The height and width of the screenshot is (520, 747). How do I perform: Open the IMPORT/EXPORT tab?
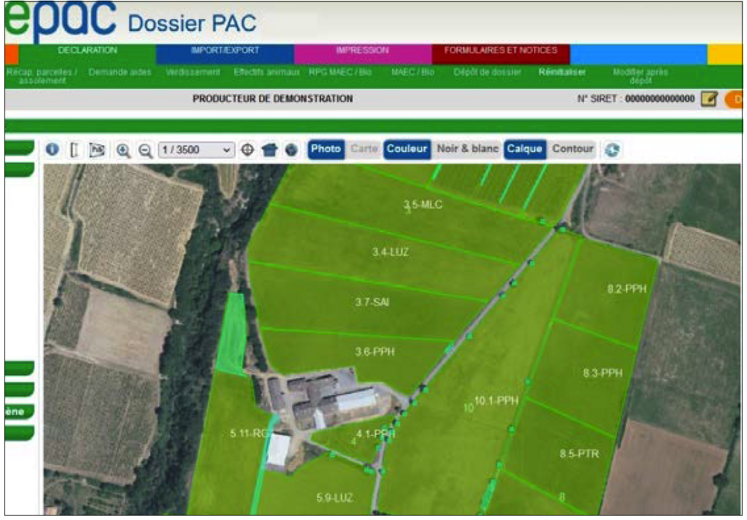[x=225, y=50]
